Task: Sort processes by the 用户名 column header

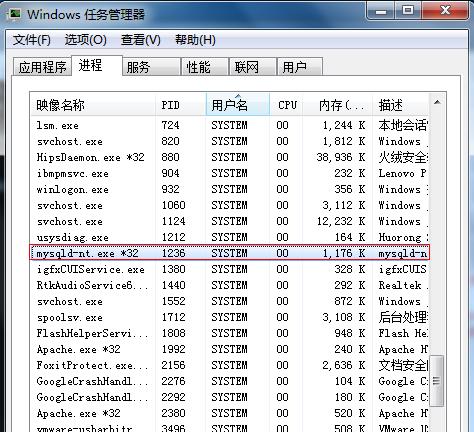Action: click(238, 105)
